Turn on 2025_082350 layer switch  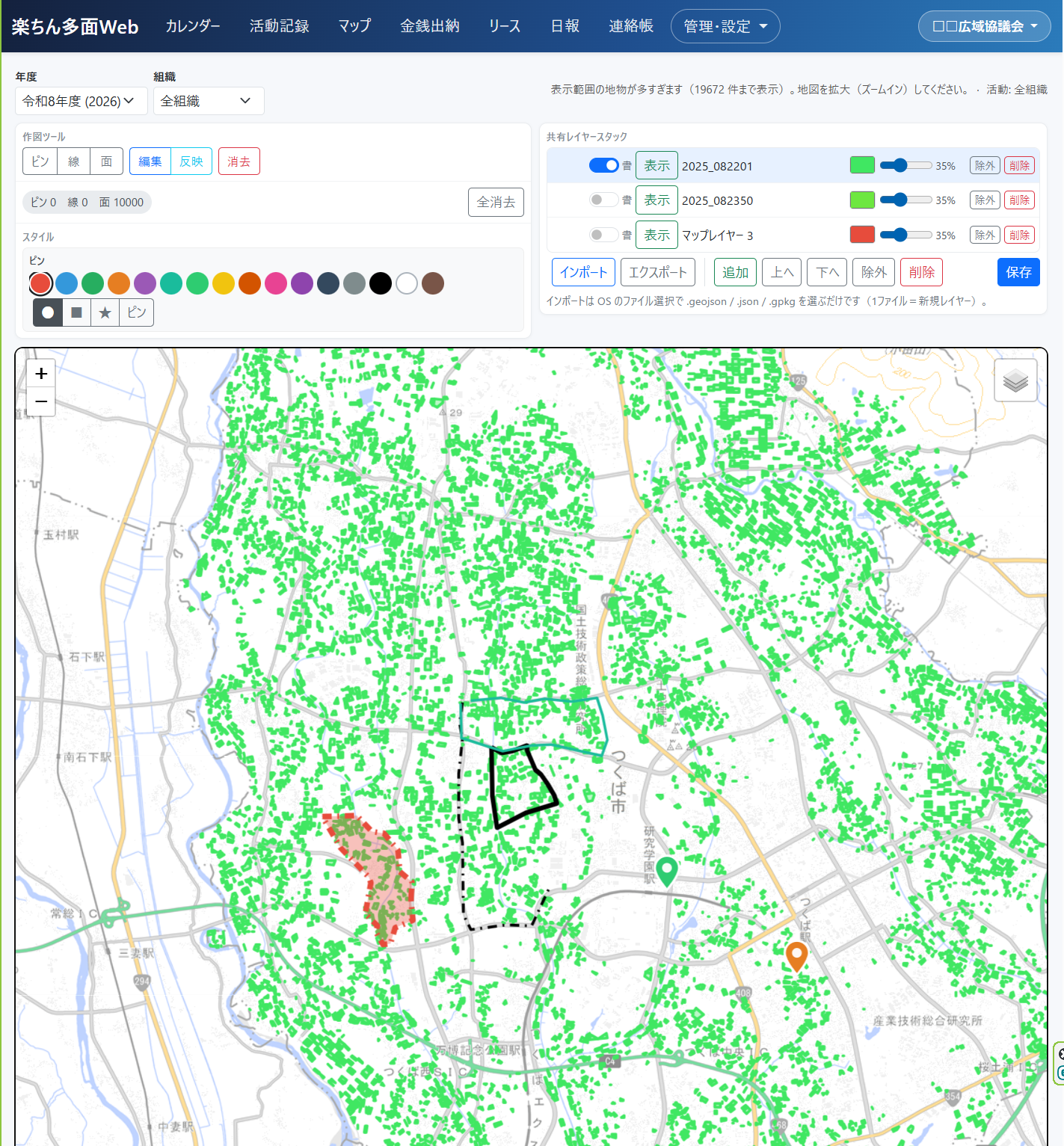603,200
